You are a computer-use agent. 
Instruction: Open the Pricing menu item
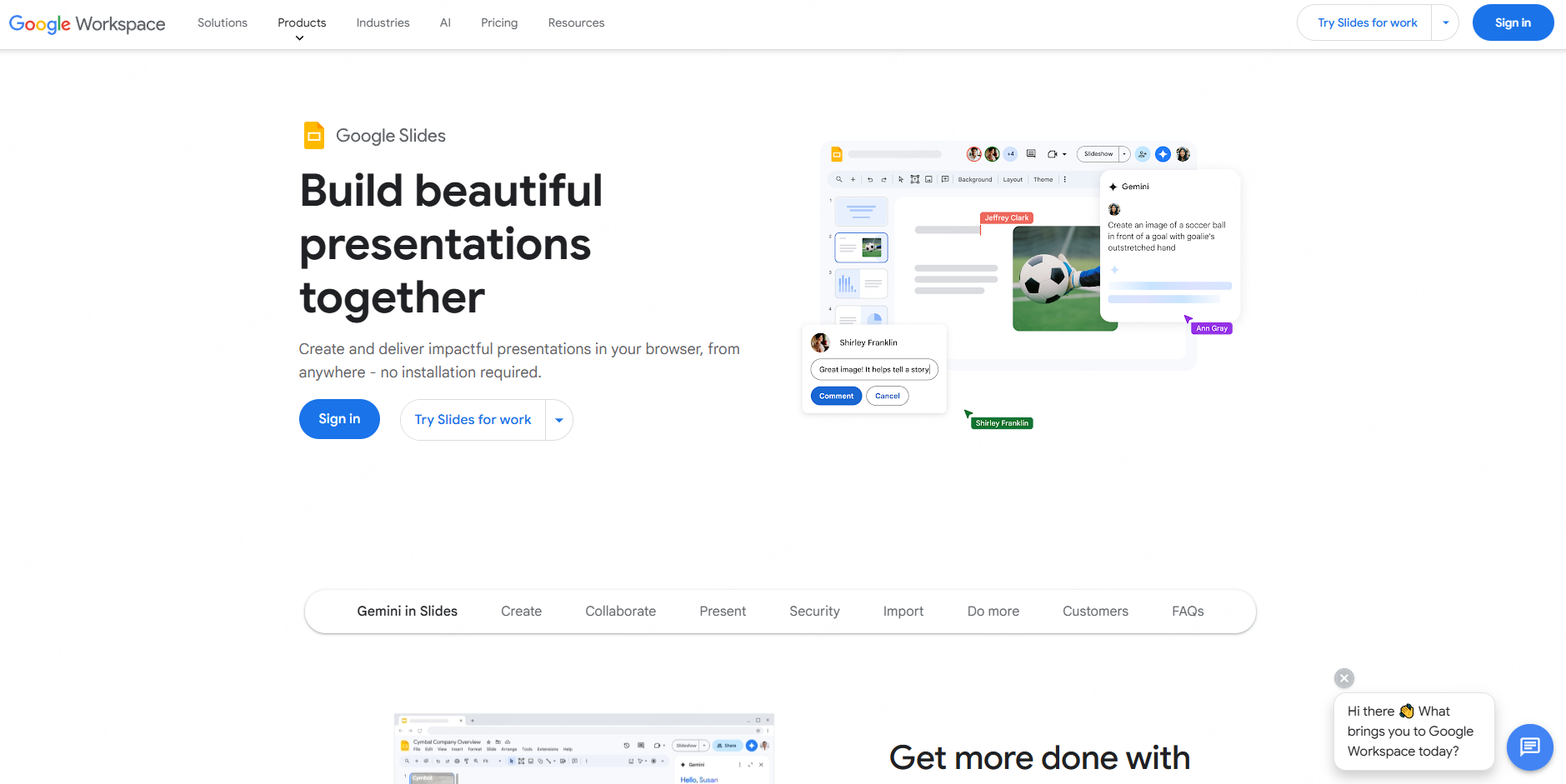coord(498,22)
